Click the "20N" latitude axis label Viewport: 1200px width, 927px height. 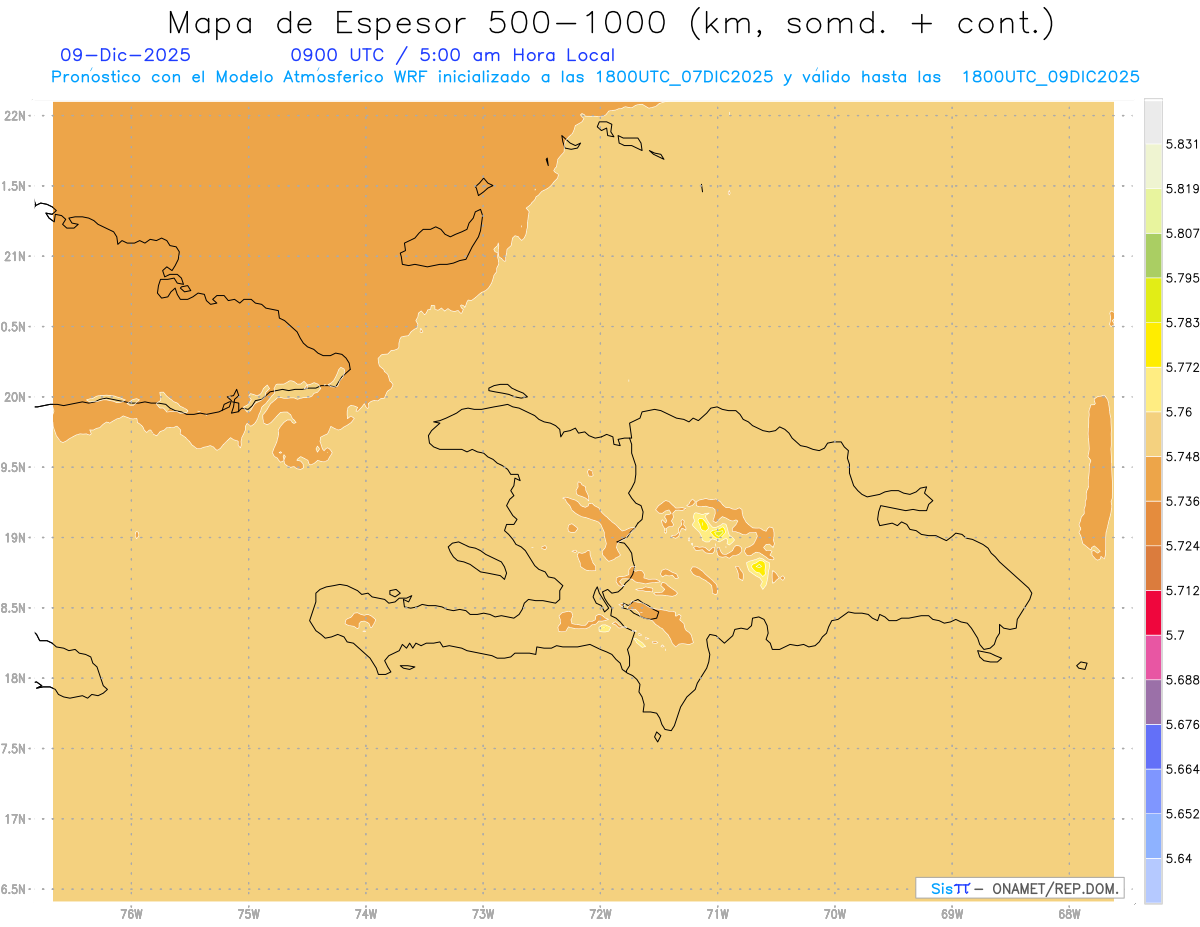point(15,397)
